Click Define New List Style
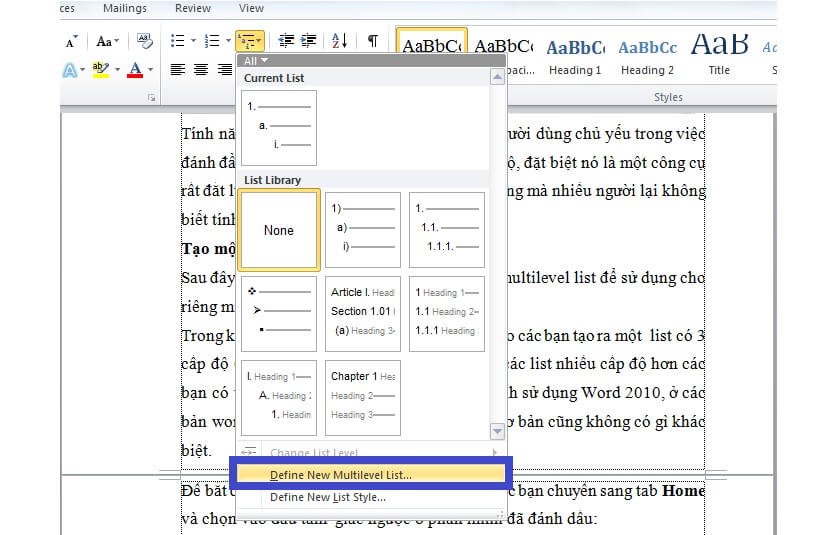This screenshot has width=819, height=535. pos(371,497)
